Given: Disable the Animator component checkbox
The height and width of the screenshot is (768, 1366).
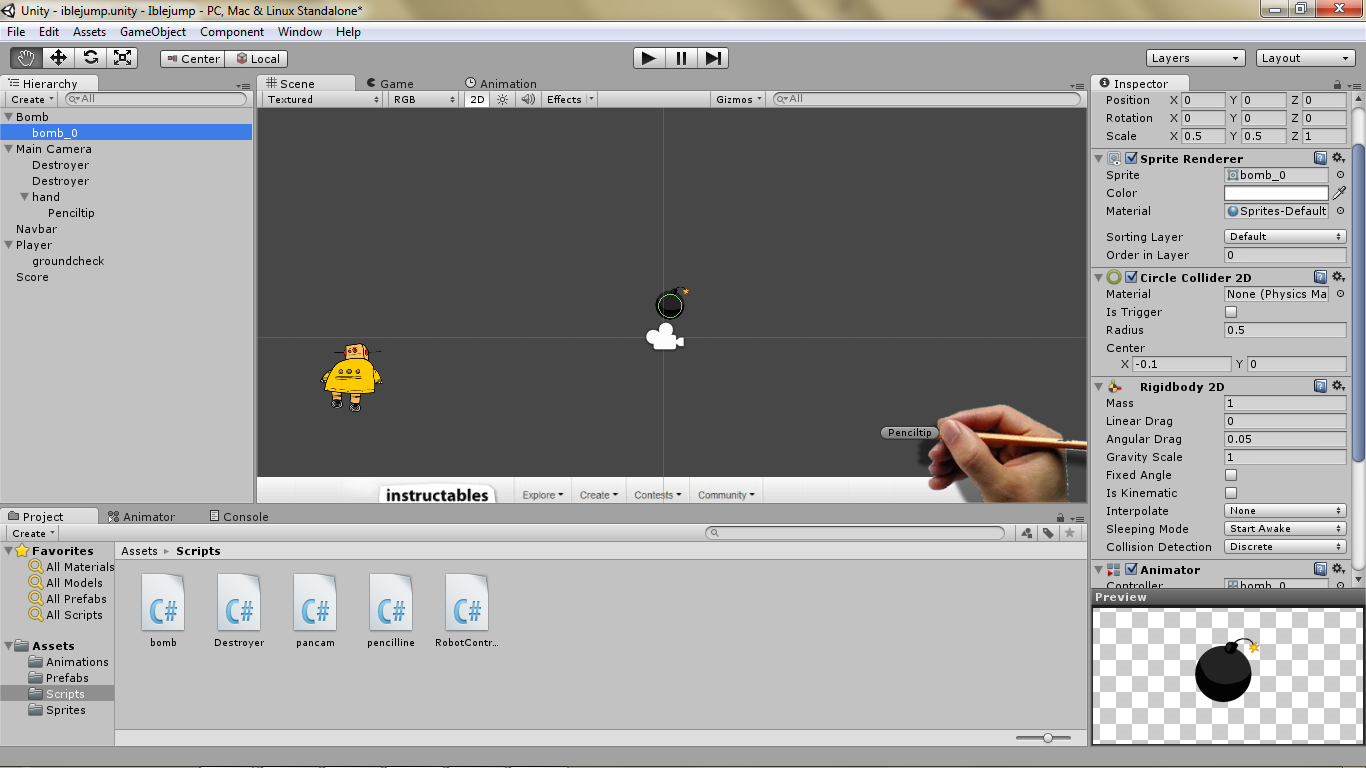Looking at the screenshot, I should click(1131, 569).
